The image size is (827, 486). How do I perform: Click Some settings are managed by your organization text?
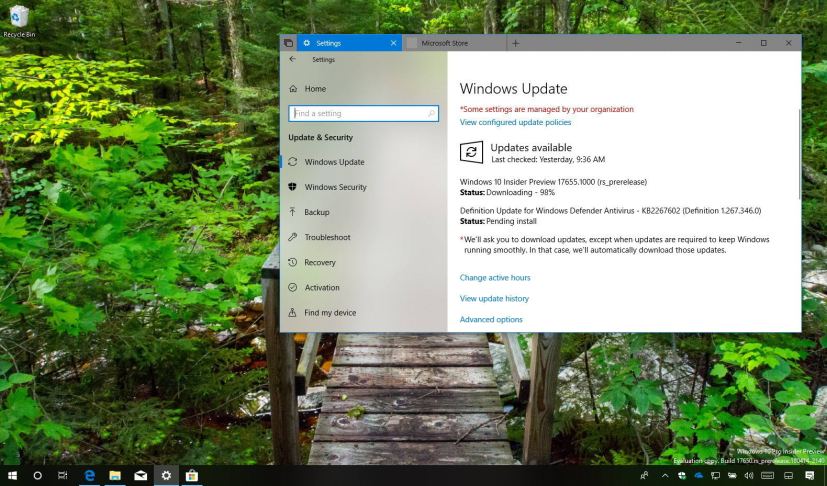547,109
